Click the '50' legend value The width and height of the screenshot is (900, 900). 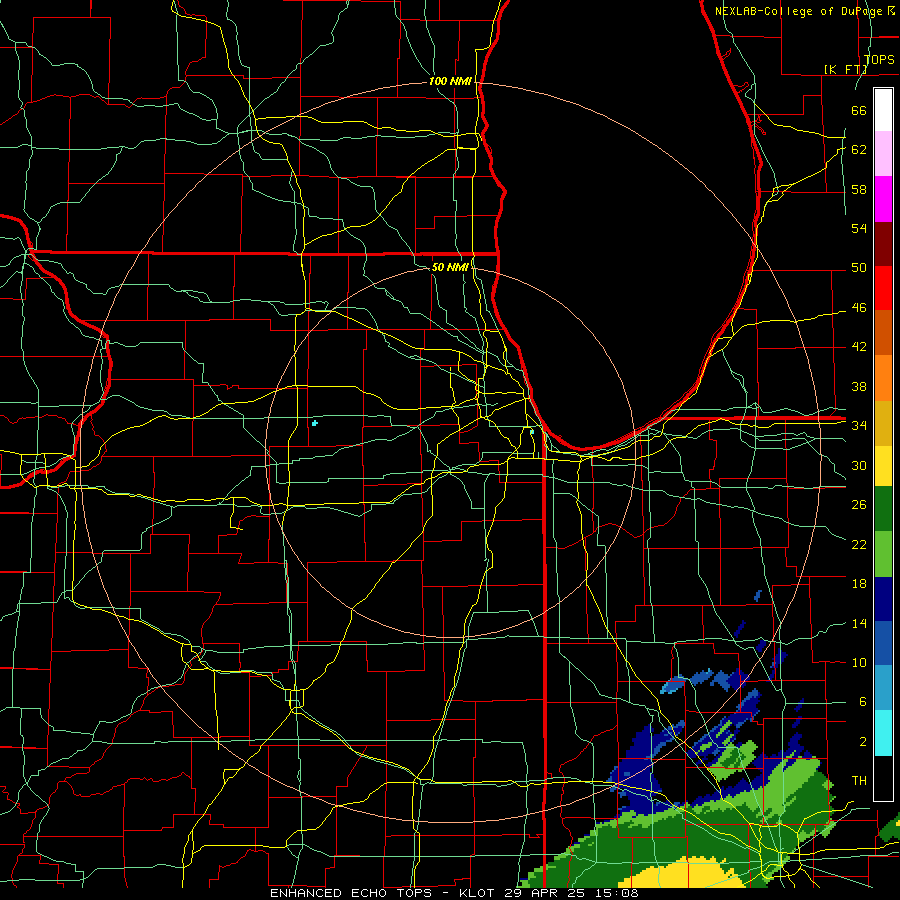pos(859,268)
